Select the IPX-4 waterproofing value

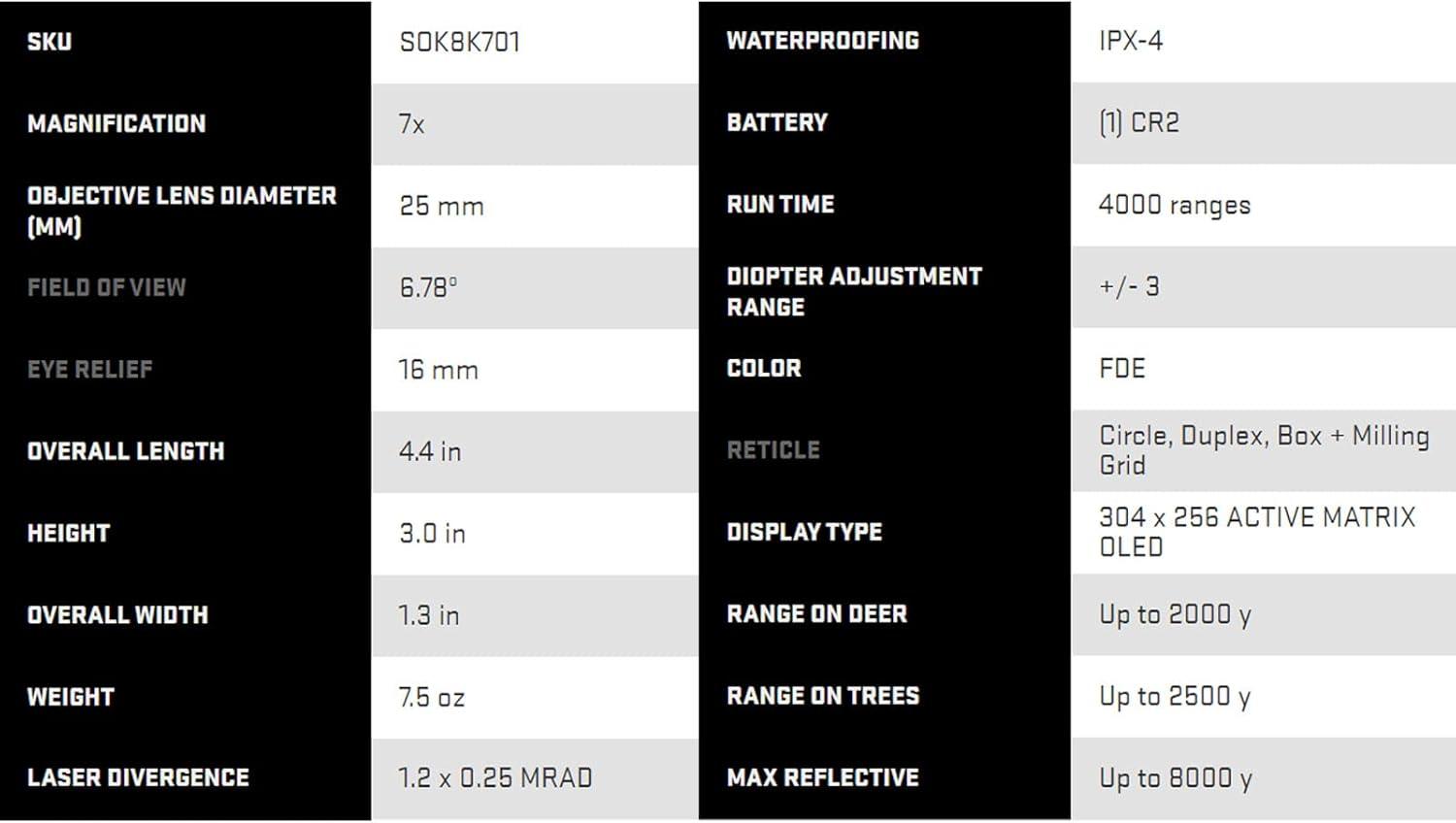coord(1131,41)
